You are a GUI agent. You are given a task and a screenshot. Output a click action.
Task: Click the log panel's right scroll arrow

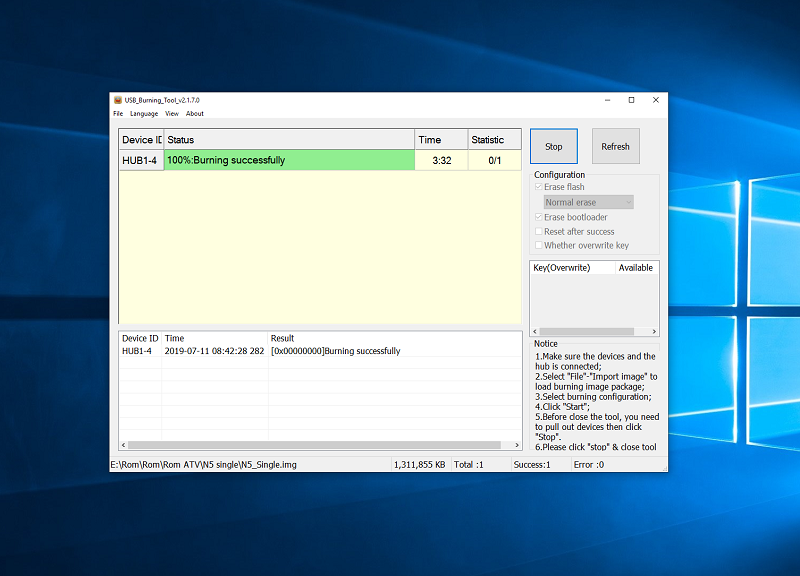coord(517,445)
